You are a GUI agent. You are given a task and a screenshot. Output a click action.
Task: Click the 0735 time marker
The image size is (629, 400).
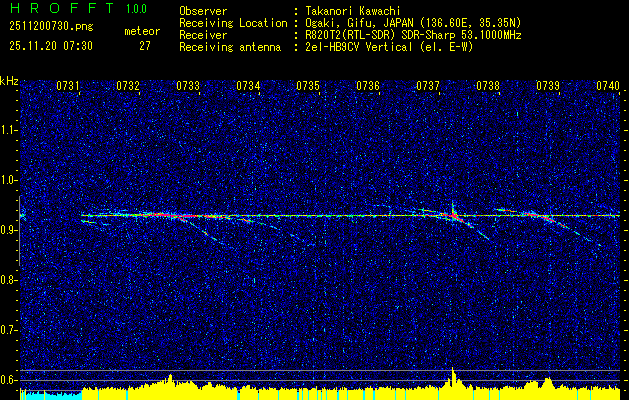click(308, 85)
